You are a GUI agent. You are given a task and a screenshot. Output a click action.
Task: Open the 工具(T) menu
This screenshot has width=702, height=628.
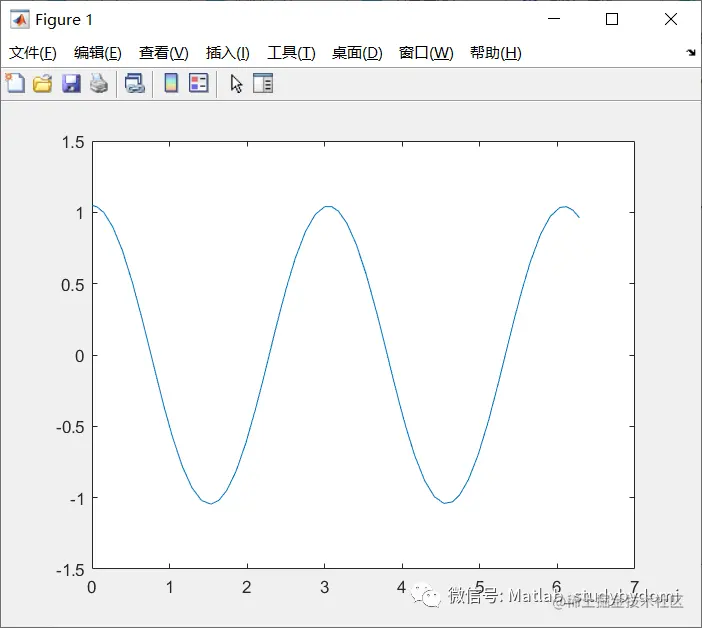click(291, 53)
